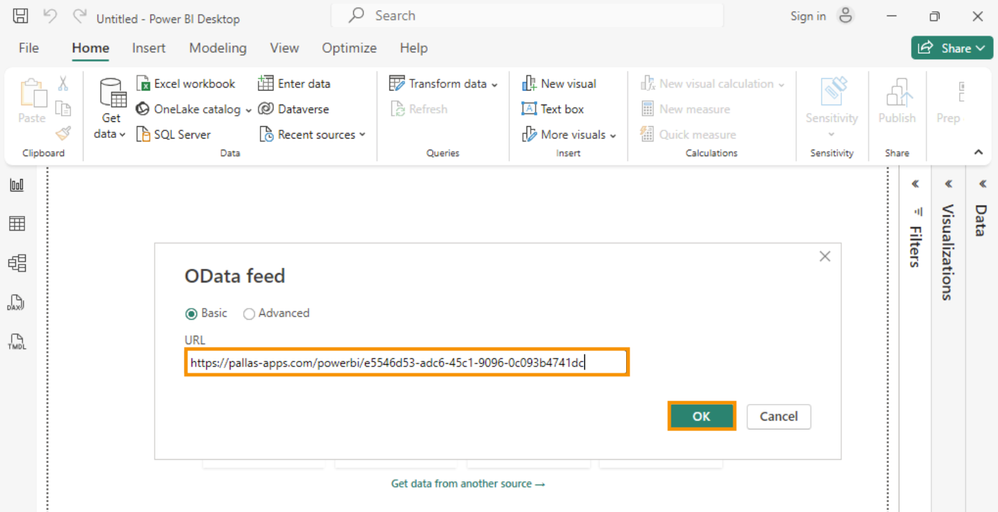
Task: Open More visuals dropdown
Action: [570, 134]
